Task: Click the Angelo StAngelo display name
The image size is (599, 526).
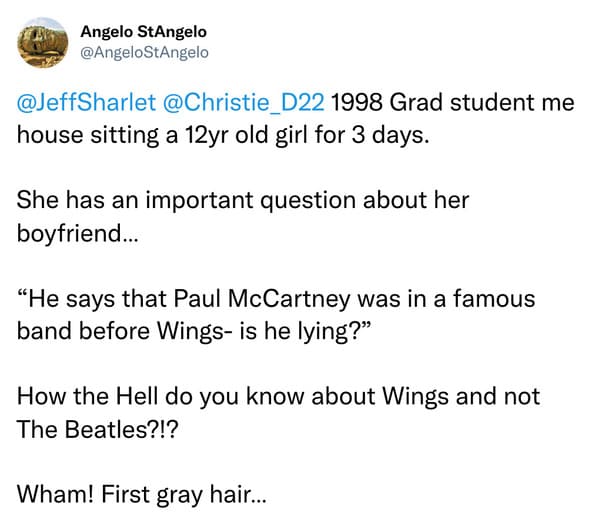Action: [x=143, y=32]
